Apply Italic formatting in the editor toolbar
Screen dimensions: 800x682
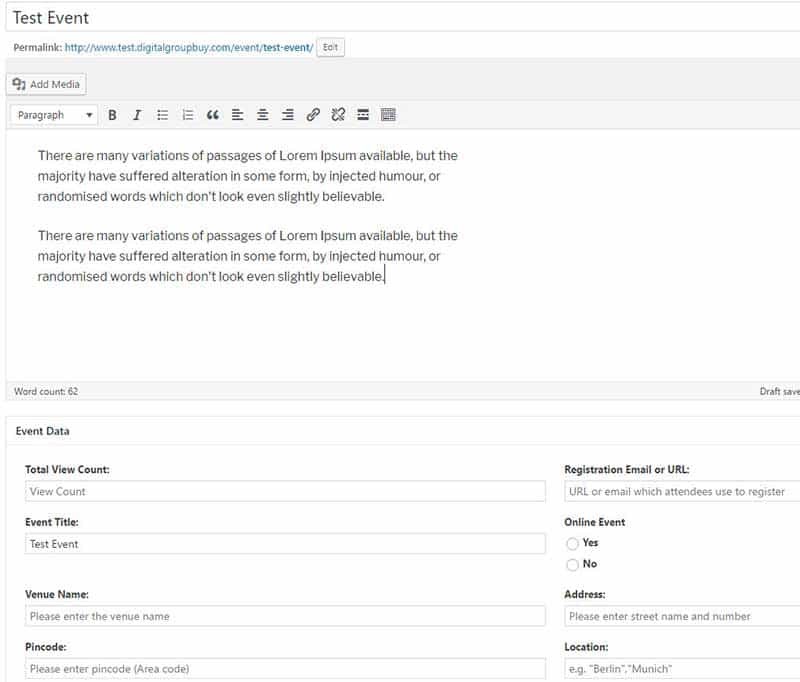[x=137, y=115]
